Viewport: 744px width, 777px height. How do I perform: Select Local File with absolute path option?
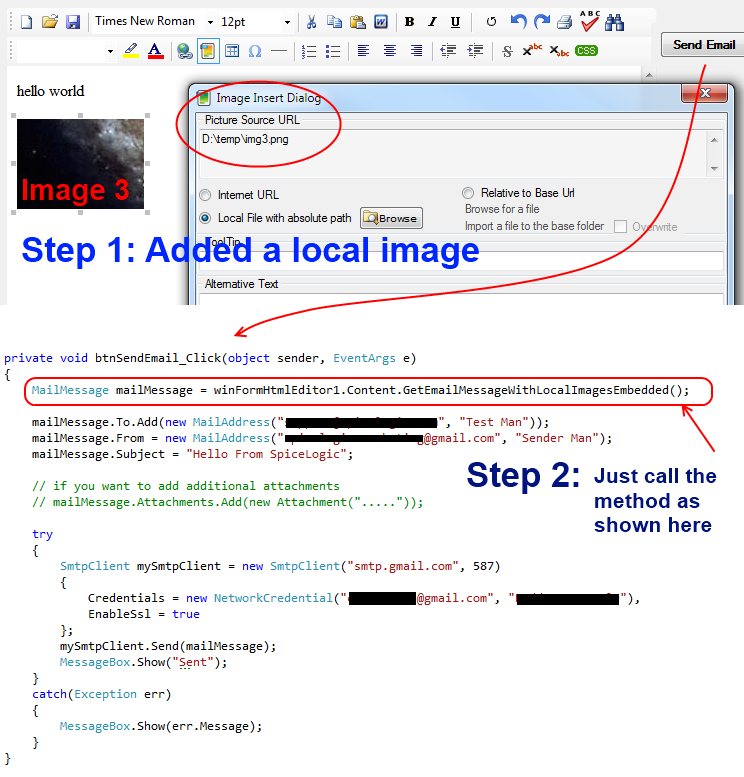click(205, 218)
